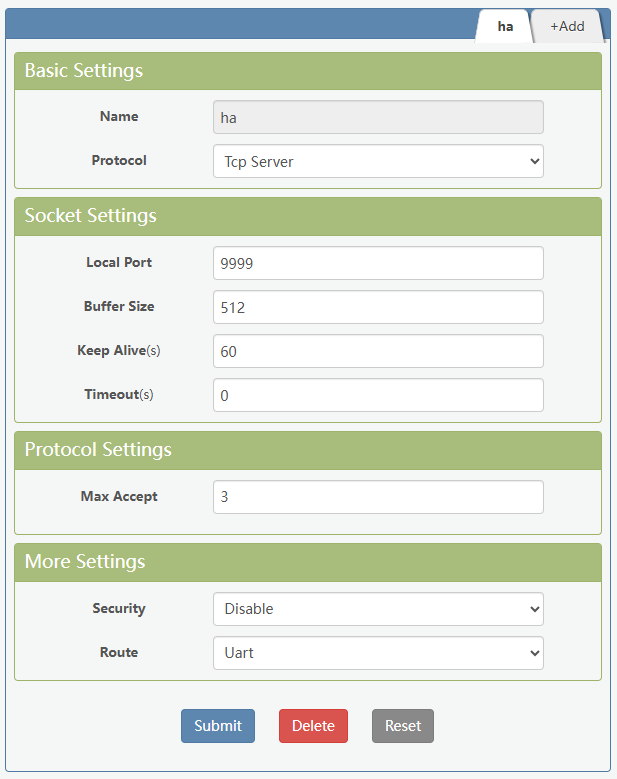The width and height of the screenshot is (617, 779).
Task: Click the Basic Settings section header
Action: 307,71
